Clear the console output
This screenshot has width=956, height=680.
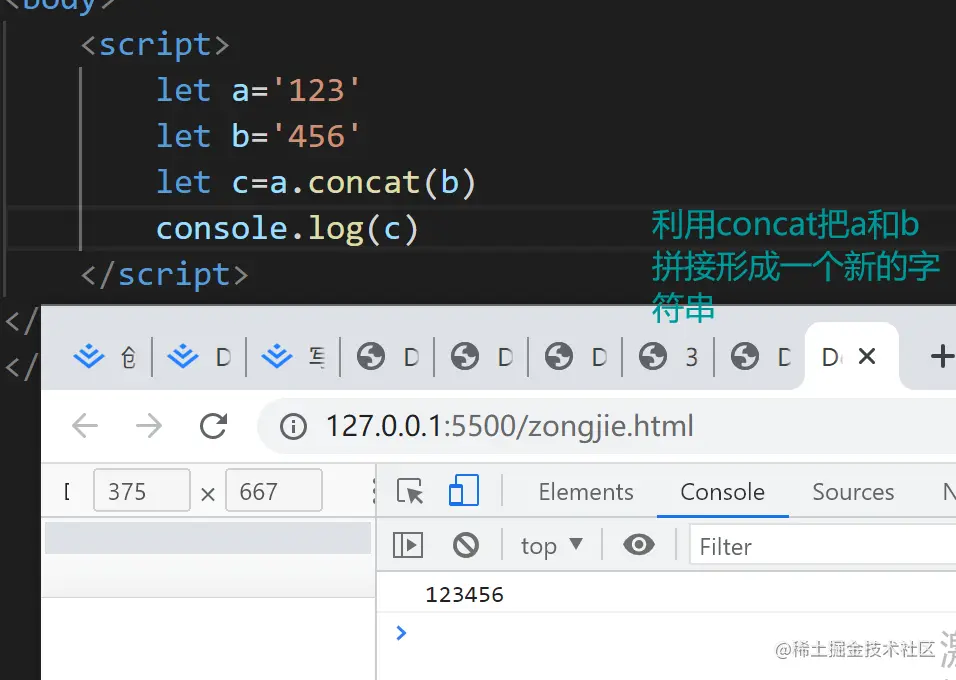point(466,545)
